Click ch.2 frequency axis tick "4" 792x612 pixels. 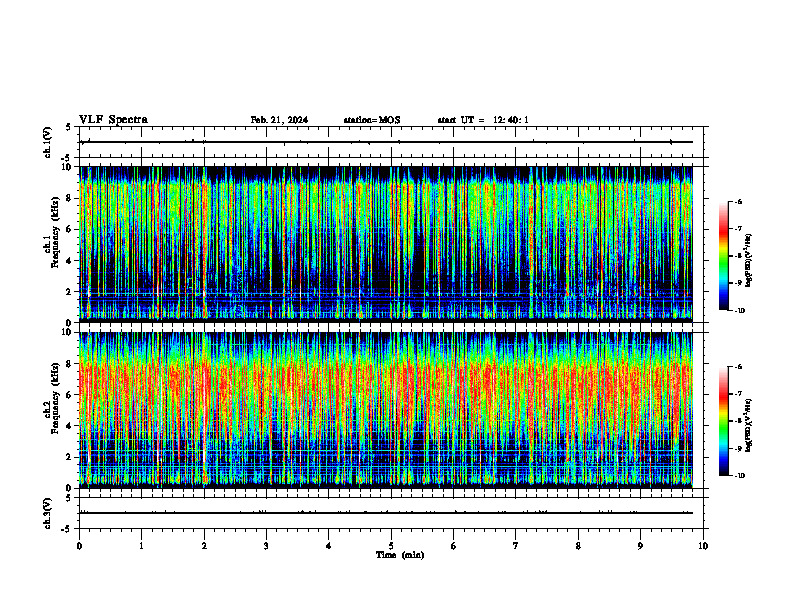69,426
